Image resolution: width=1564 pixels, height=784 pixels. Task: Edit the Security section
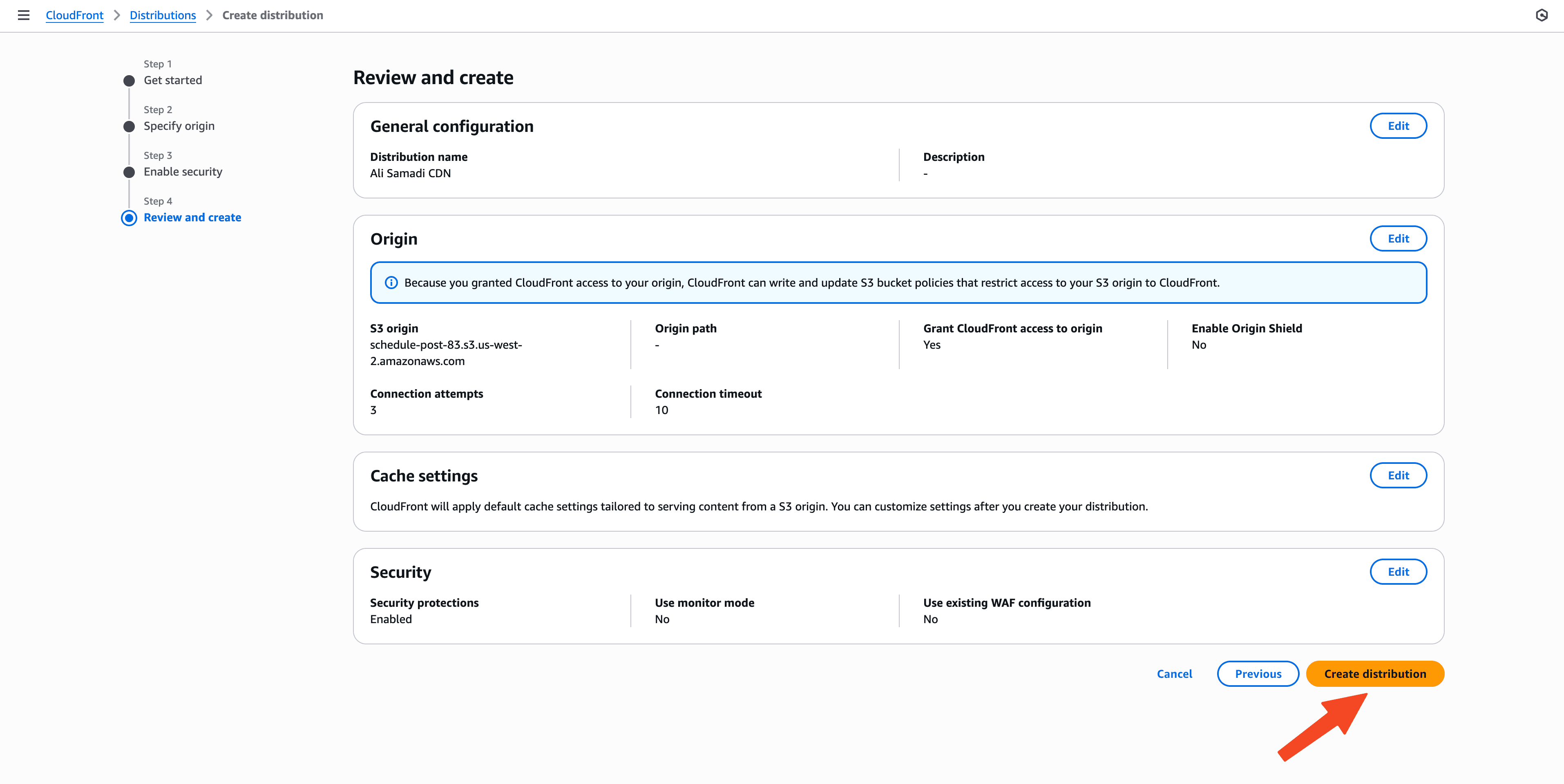(1398, 572)
